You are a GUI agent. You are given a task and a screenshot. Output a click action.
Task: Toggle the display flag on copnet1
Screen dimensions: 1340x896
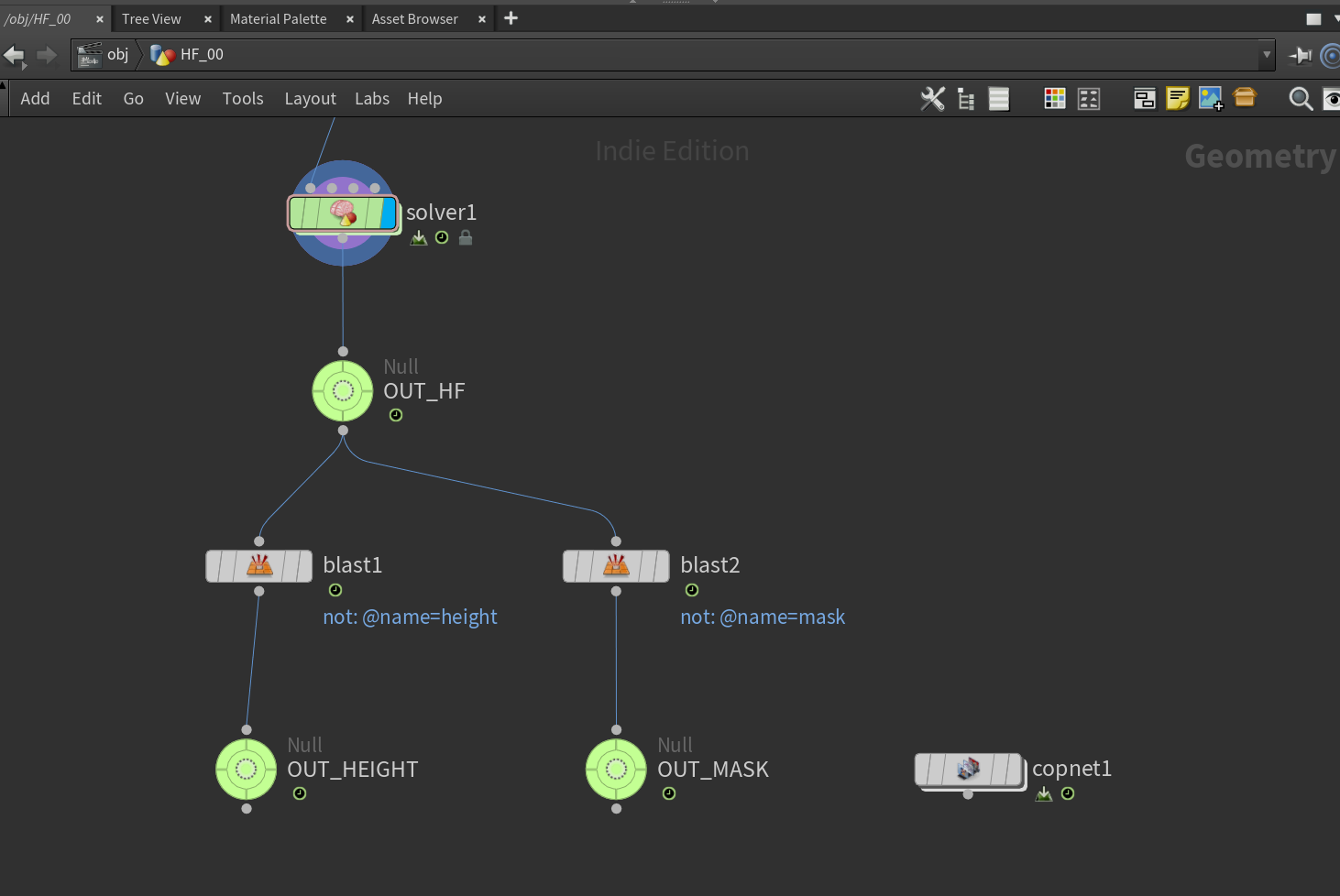click(1012, 770)
